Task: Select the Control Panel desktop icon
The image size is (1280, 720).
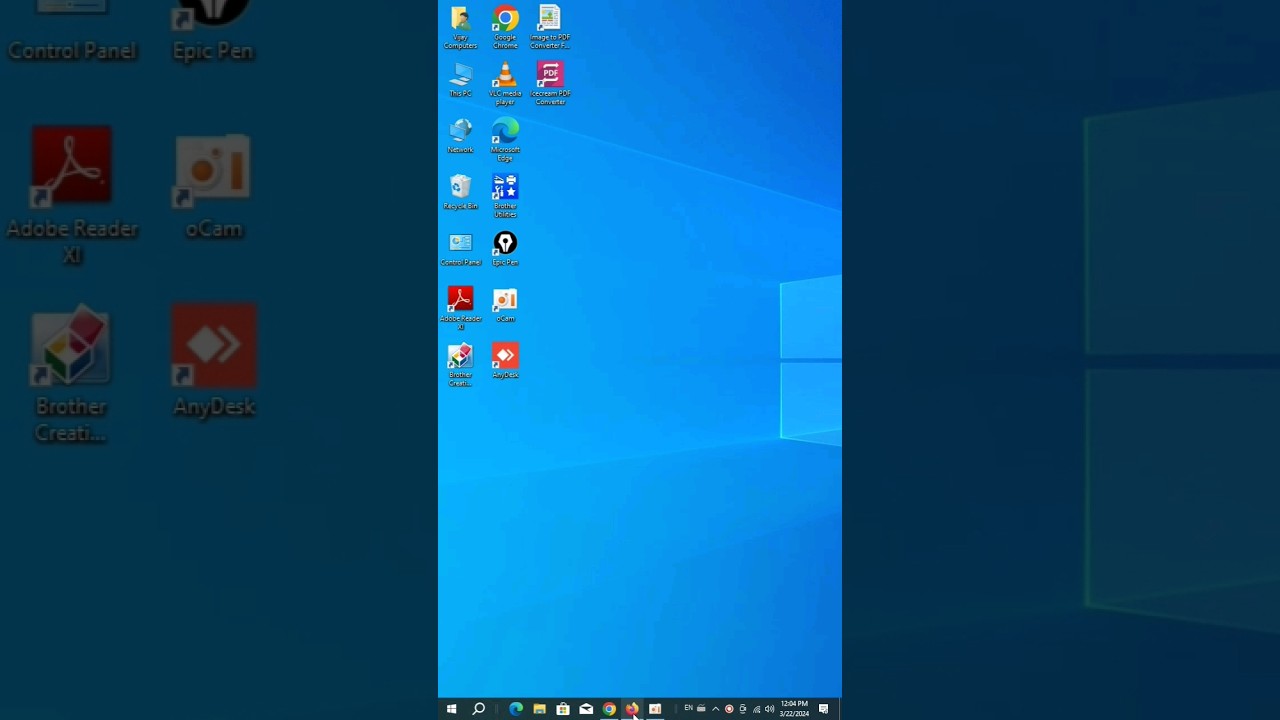Action: coord(460,248)
